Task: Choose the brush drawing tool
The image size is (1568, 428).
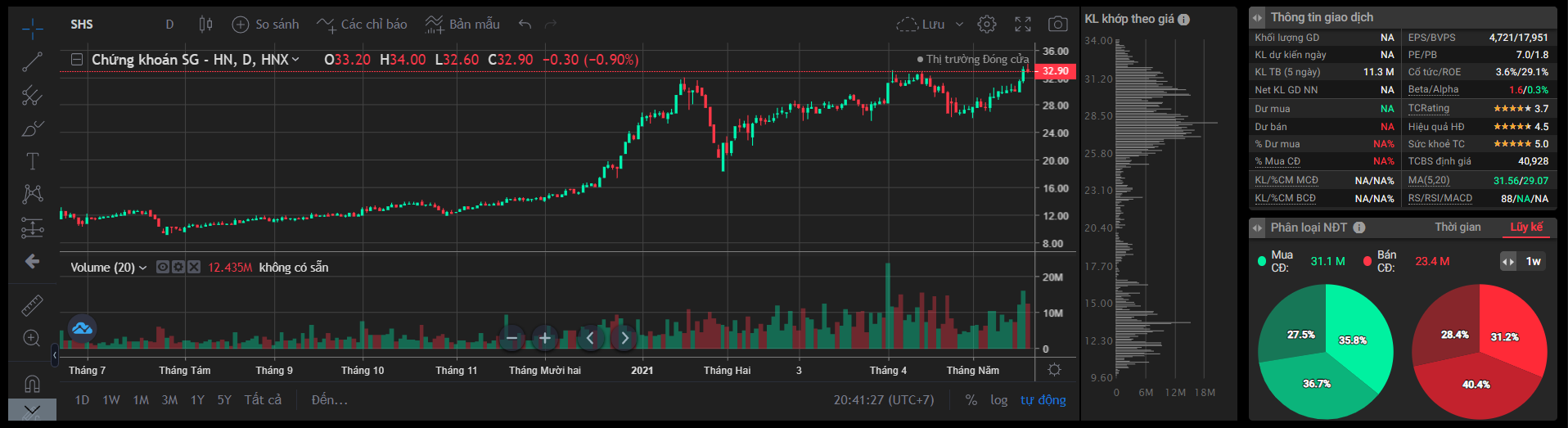Action: (x=33, y=128)
